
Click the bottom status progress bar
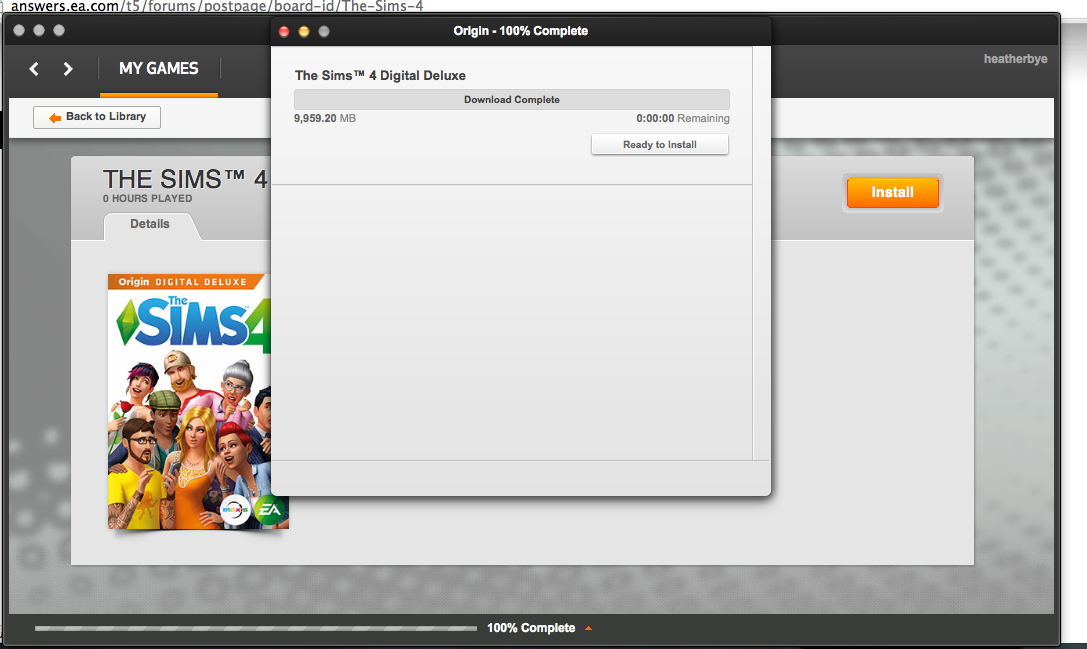coord(255,629)
